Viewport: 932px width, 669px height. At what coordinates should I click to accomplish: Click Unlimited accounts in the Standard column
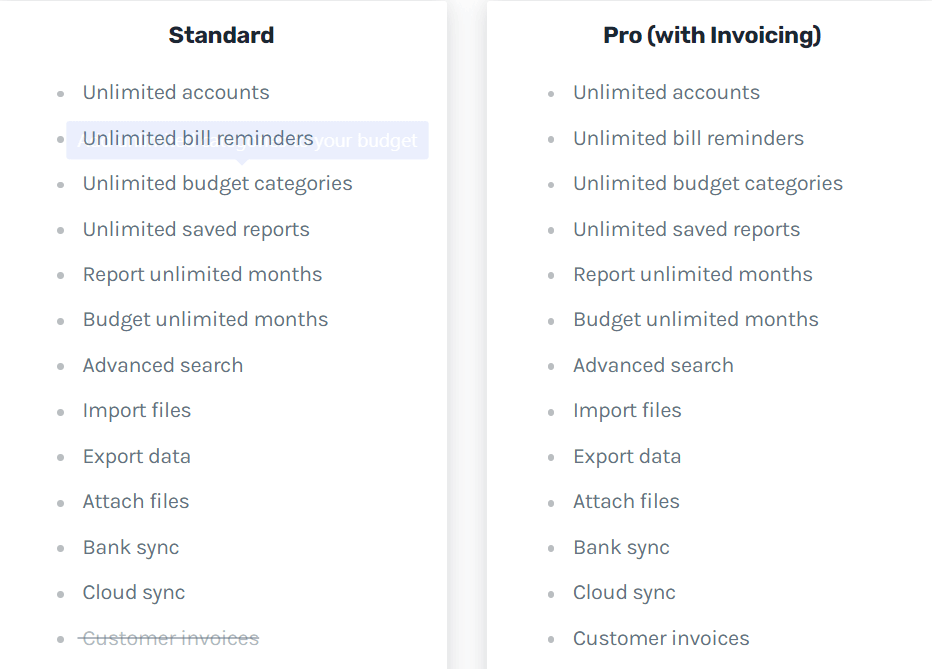click(x=176, y=93)
